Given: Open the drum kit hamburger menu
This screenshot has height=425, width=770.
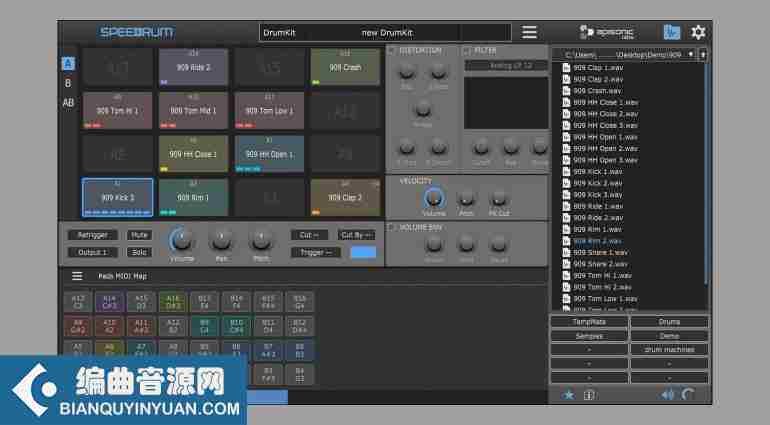Looking at the screenshot, I should (x=529, y=32).
